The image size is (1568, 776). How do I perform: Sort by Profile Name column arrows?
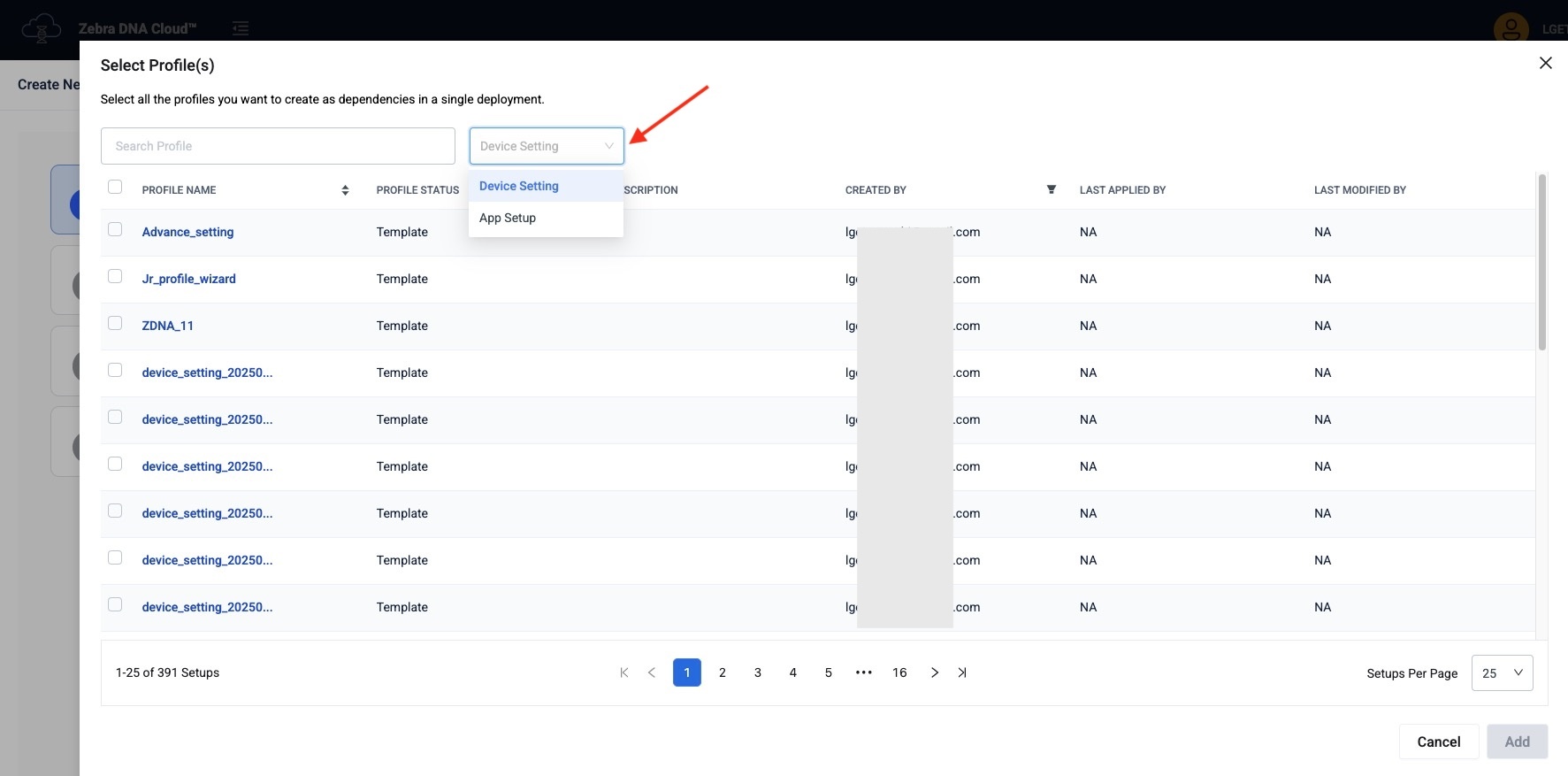(x=345, y=190)
